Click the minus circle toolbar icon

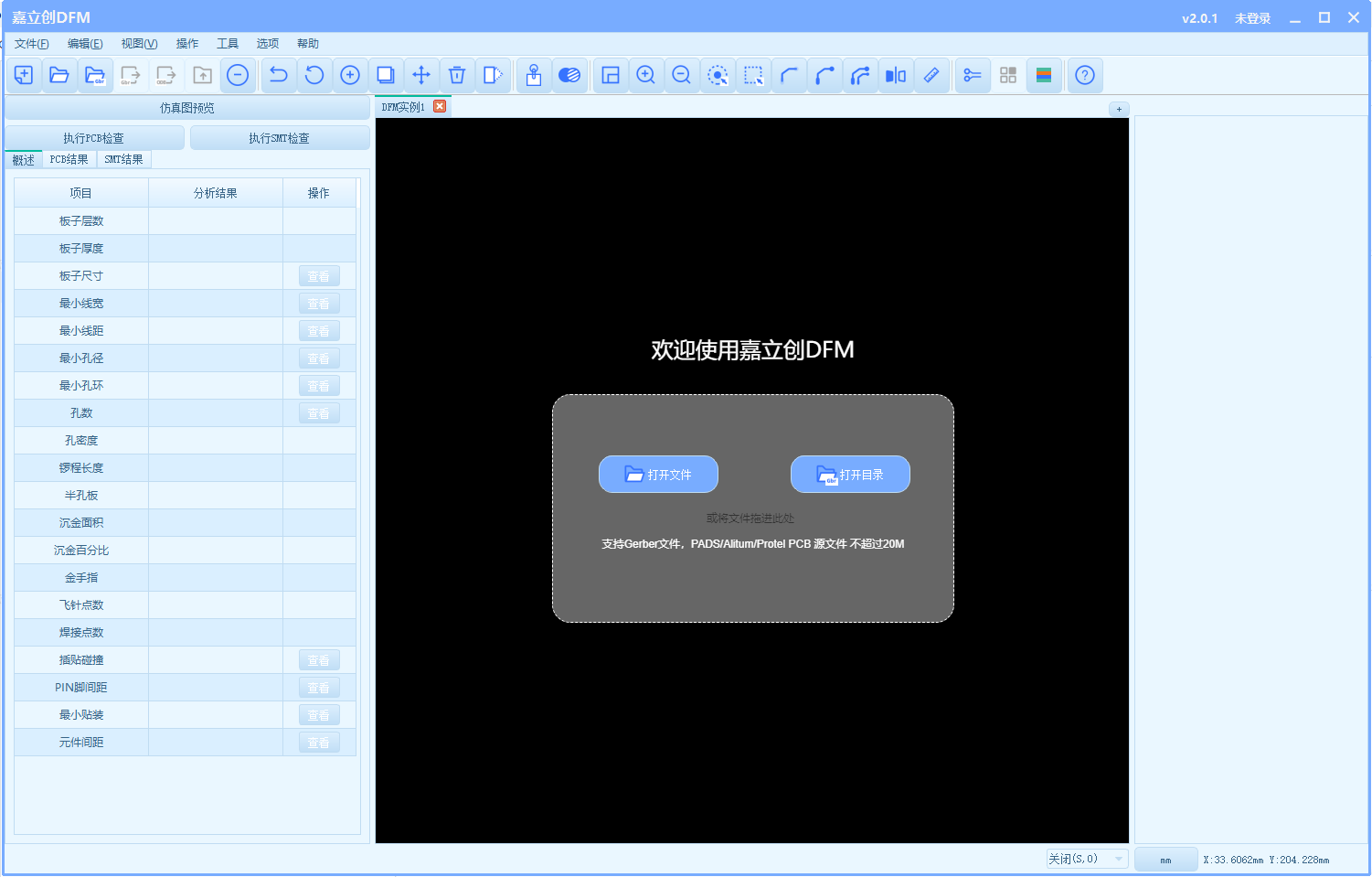click(x=238, y=75)
